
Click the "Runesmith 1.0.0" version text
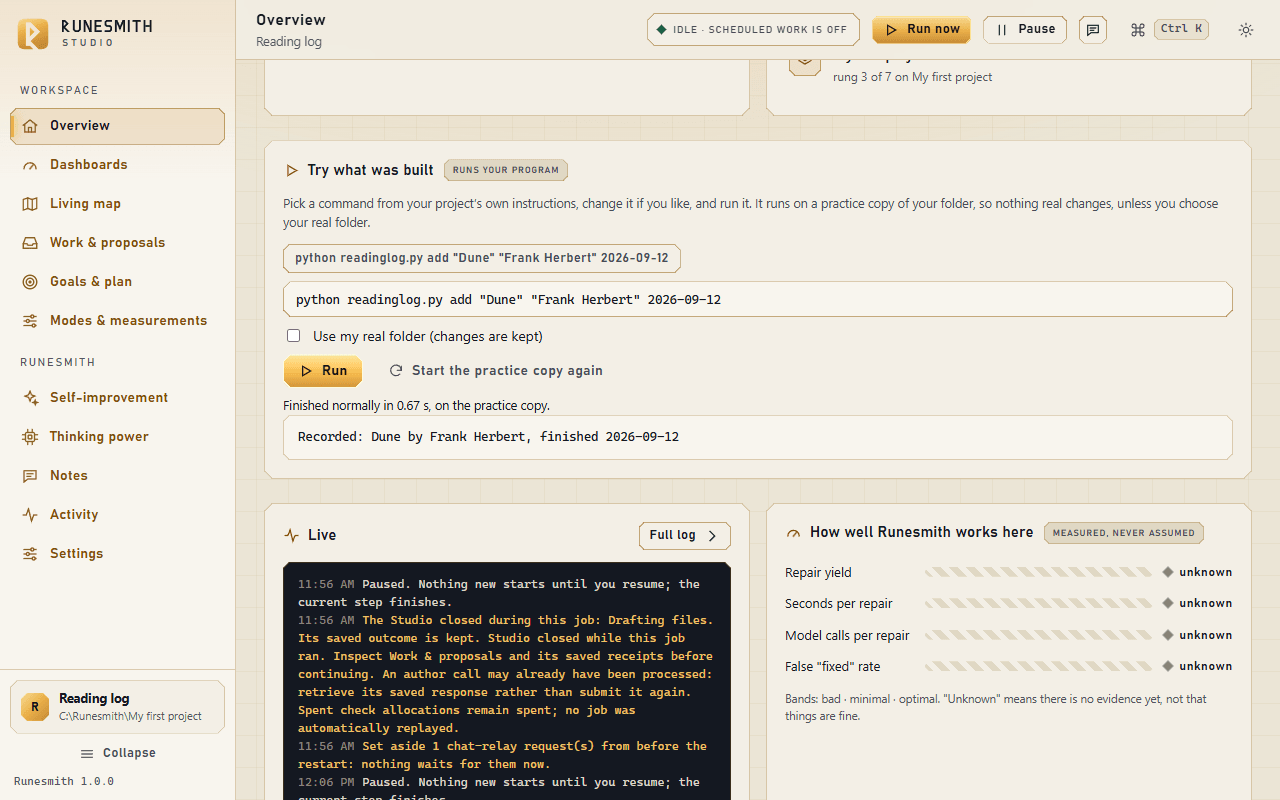64,782
